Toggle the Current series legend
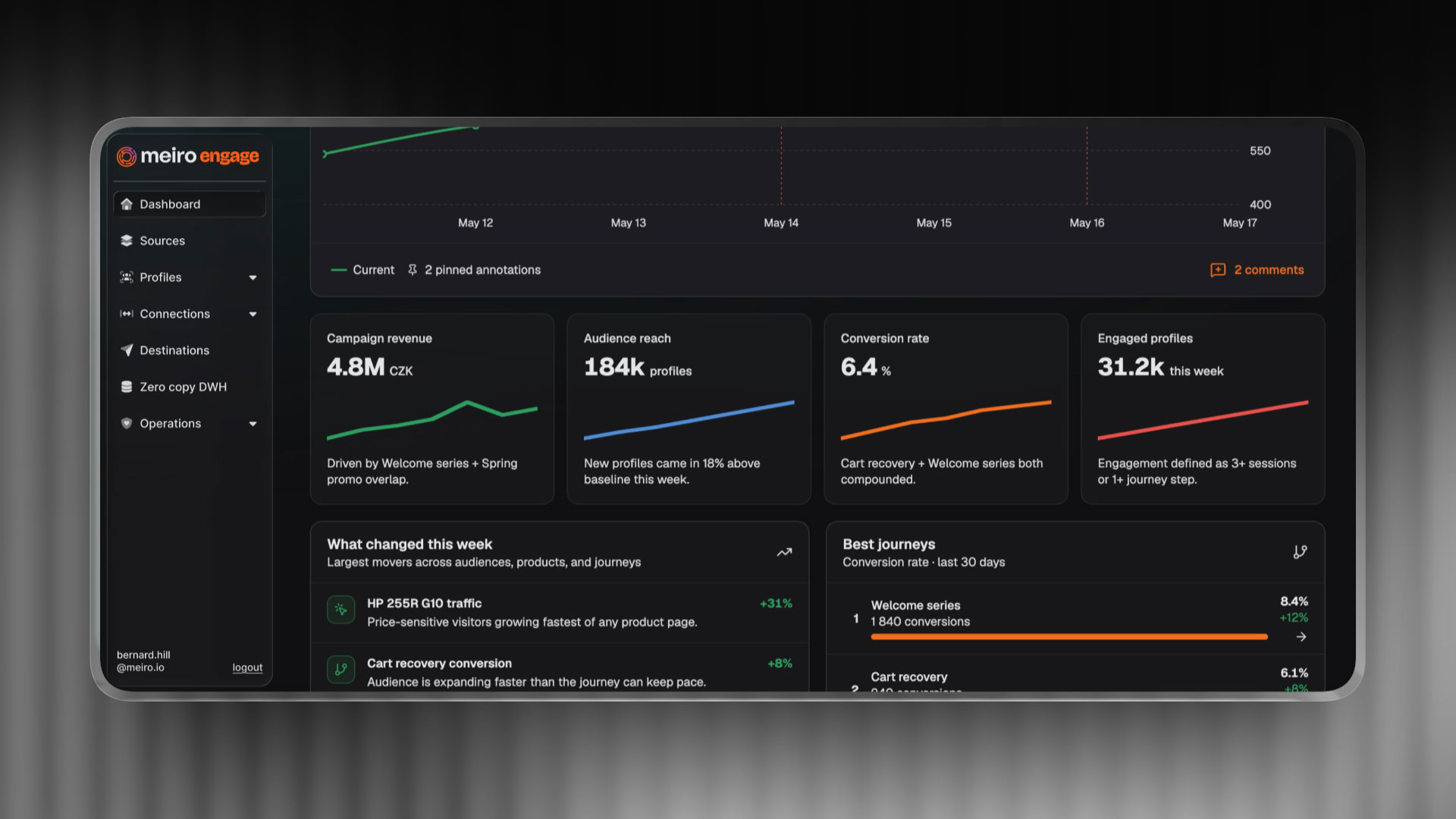The height and width of the screenshot is (819, 1456). [x=362, y=270]
